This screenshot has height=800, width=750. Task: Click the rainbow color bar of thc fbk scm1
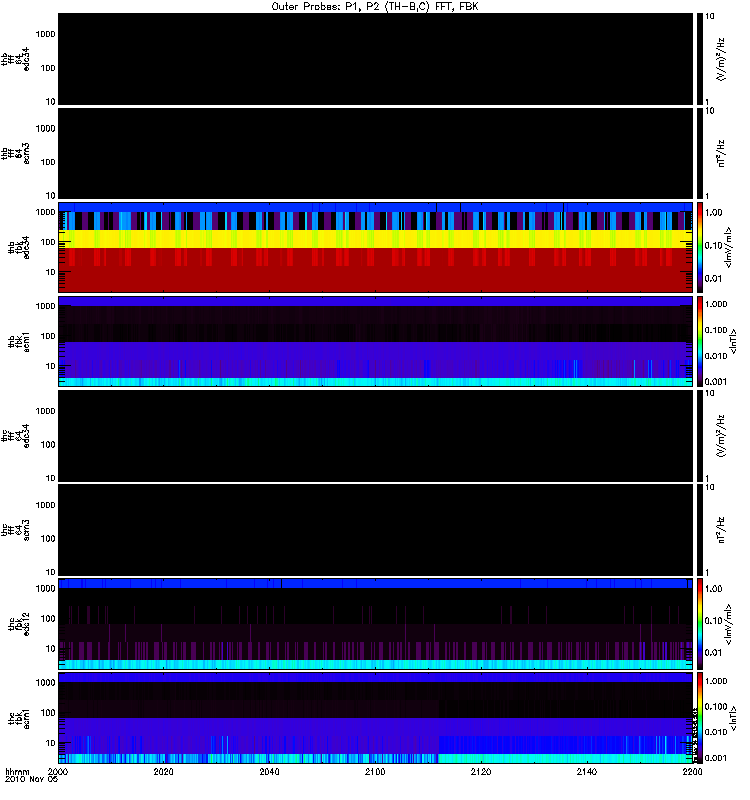click(x=700, y=718)
